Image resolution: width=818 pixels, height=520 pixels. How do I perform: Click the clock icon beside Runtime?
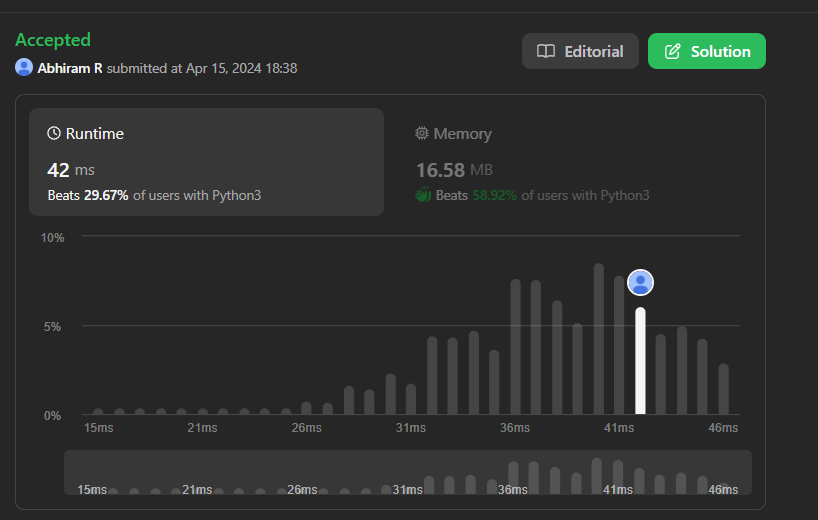(54, 133)
